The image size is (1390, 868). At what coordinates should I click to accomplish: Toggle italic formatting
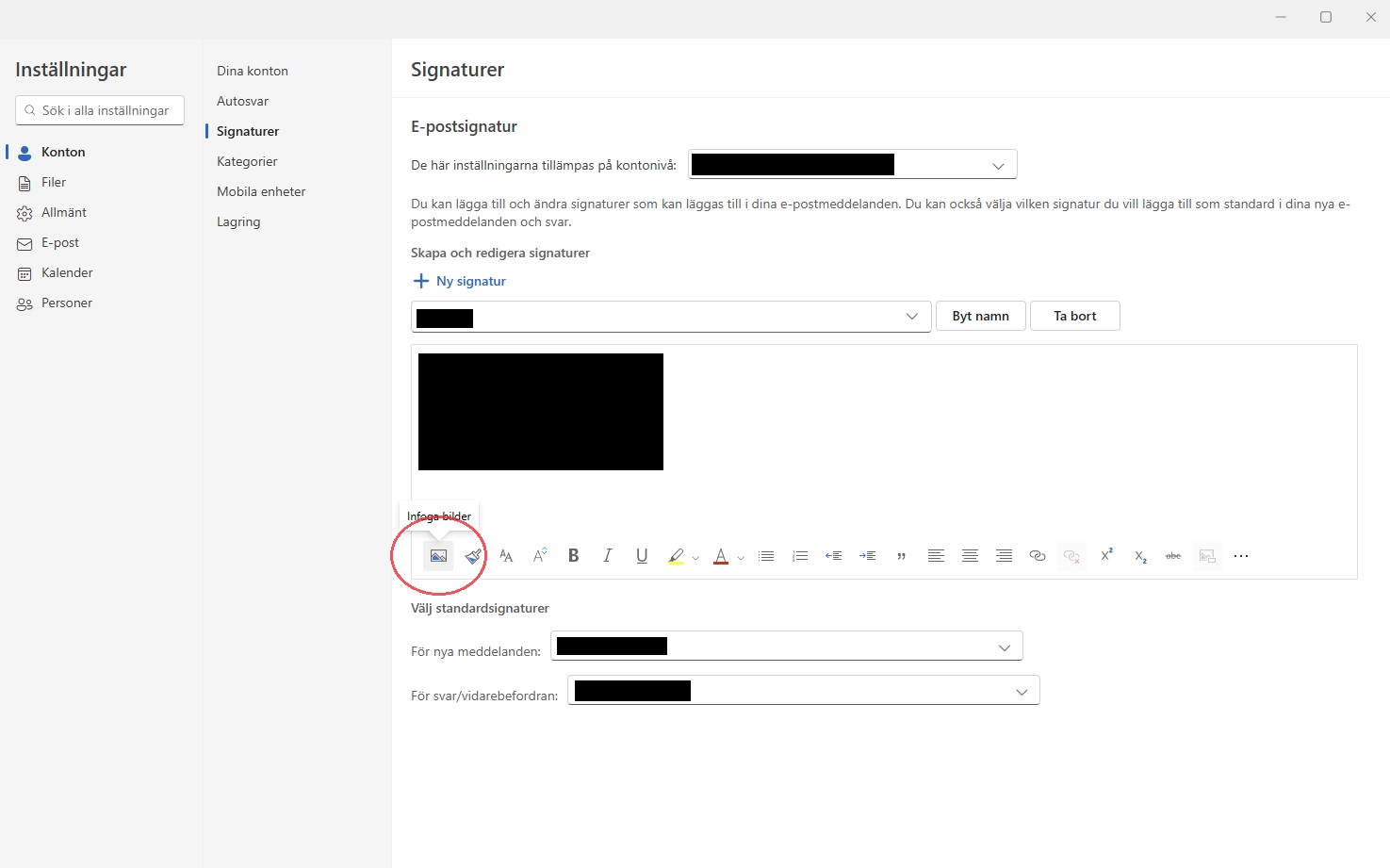tap(608, 556)
